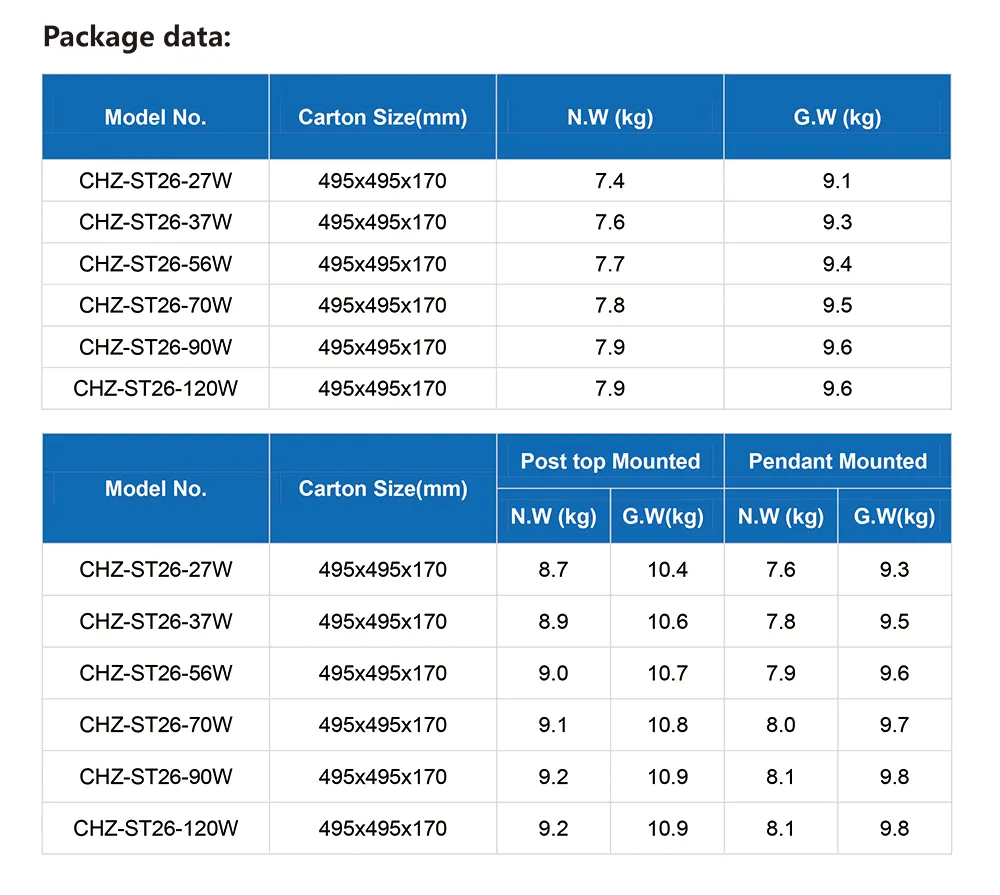The width and height of the screenshot is (1000, 895).
Task: Click the N.W (kg) header under Post top Mounted
Action: pos(553,517)
